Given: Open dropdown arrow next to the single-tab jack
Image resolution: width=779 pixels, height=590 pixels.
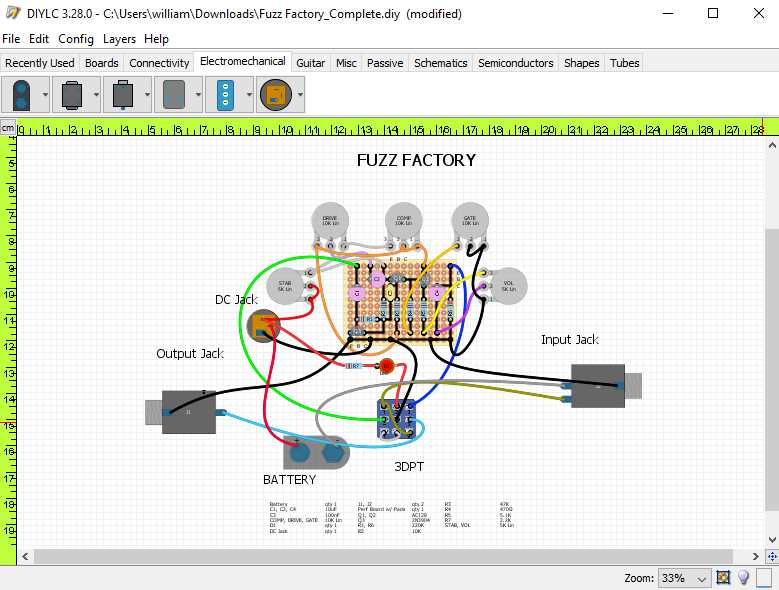Looking at the screenshot, I should click(x=148, y=94).
